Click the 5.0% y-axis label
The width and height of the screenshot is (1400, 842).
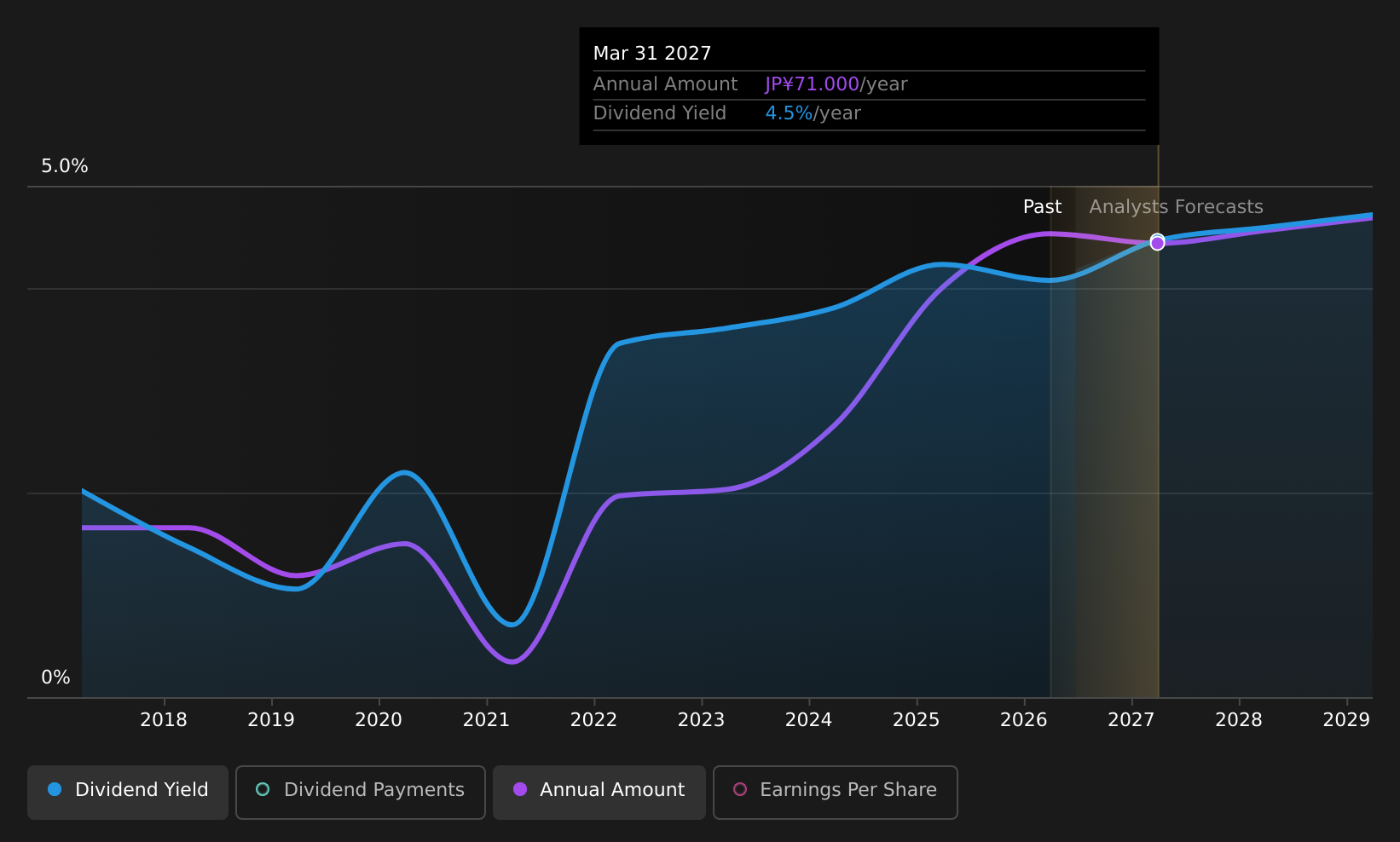[65, 166]
